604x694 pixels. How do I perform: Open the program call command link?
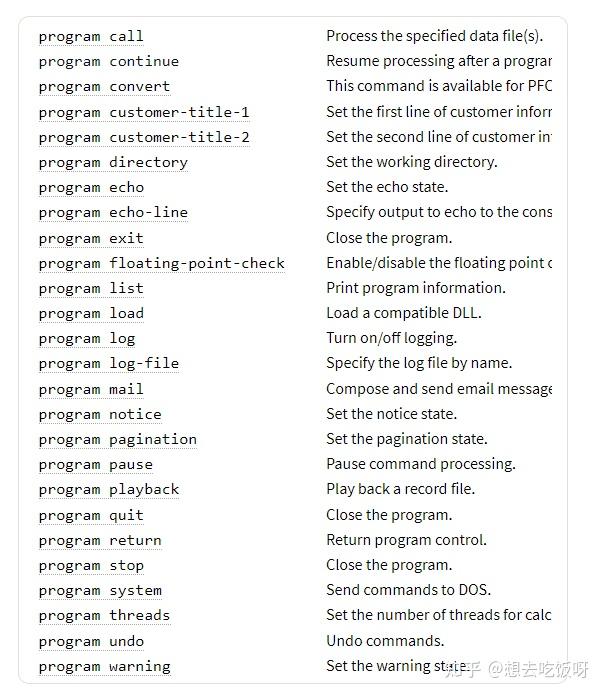[91, 37]
